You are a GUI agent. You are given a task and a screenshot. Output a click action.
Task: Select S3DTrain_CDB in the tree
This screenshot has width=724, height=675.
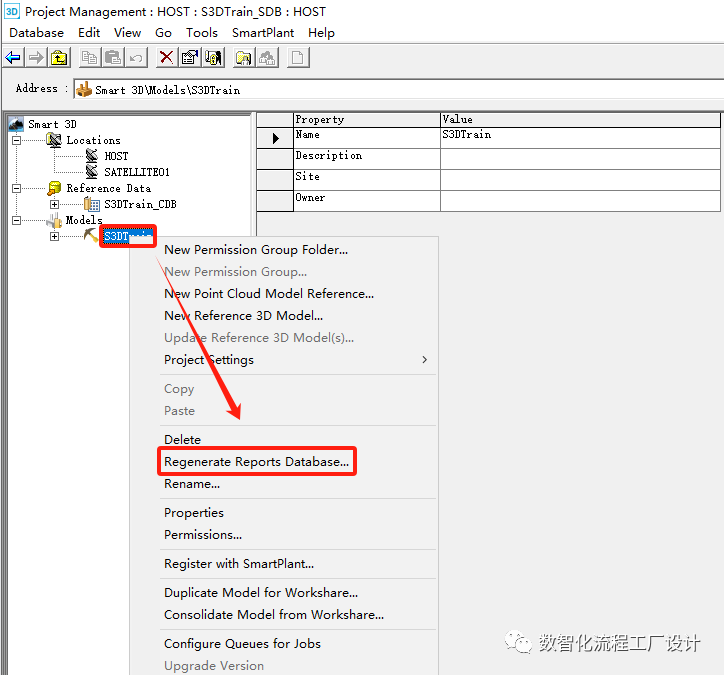pos(140,204)
